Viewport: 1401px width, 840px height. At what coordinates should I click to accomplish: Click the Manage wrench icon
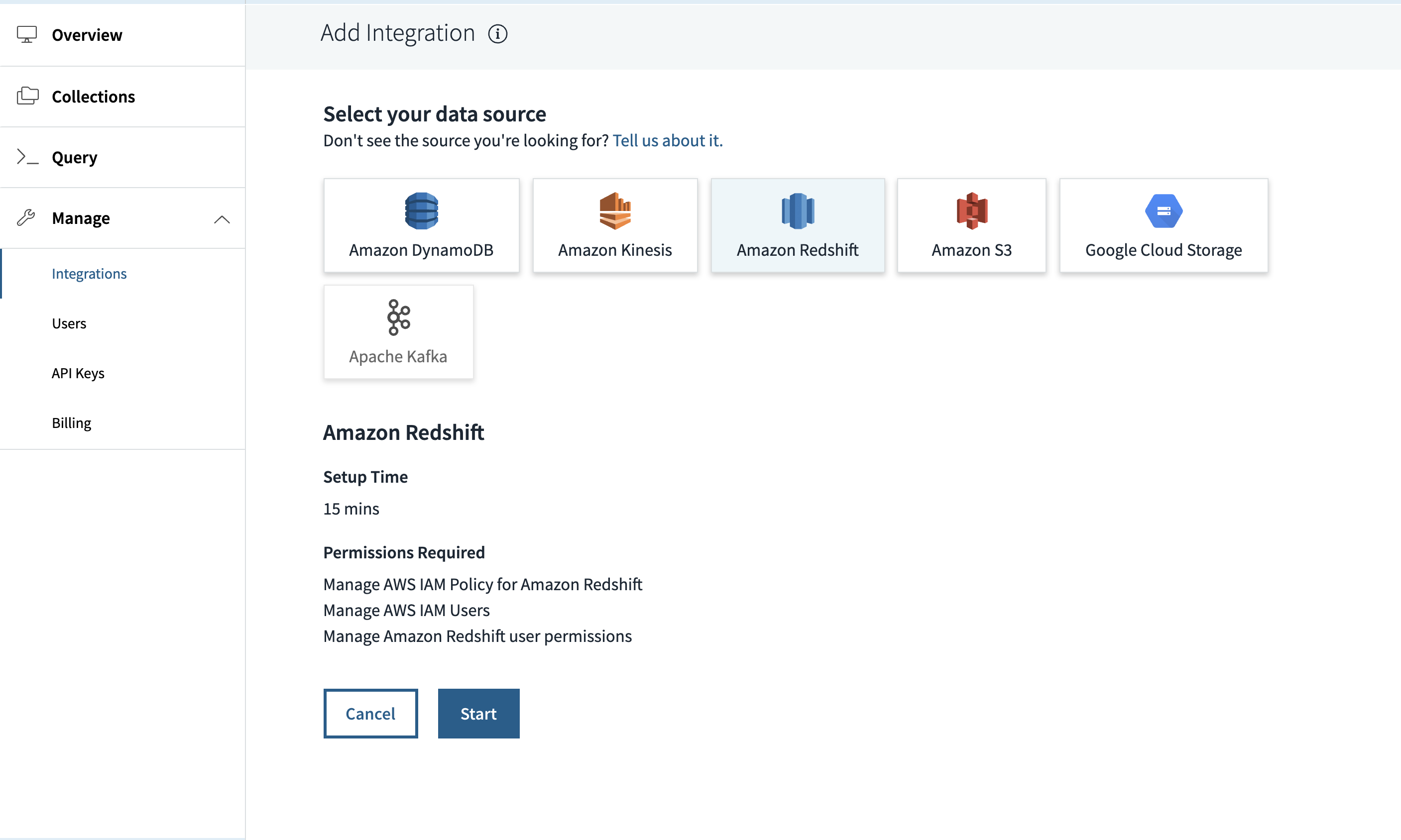tap(26, 217)
